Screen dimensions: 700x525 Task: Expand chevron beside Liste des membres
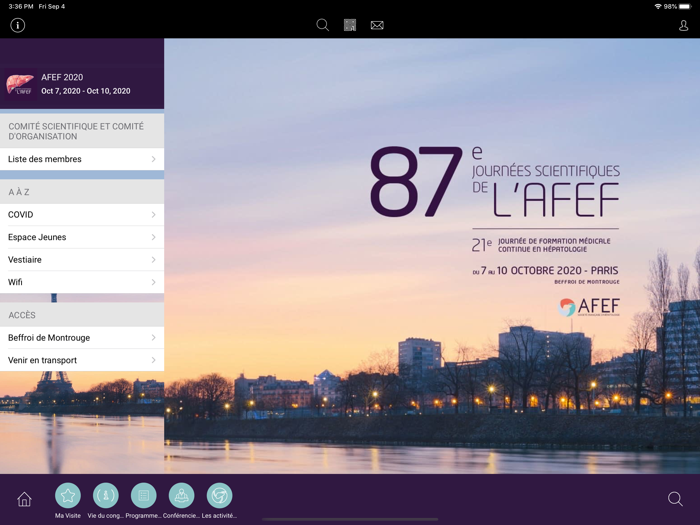point(154,159)
